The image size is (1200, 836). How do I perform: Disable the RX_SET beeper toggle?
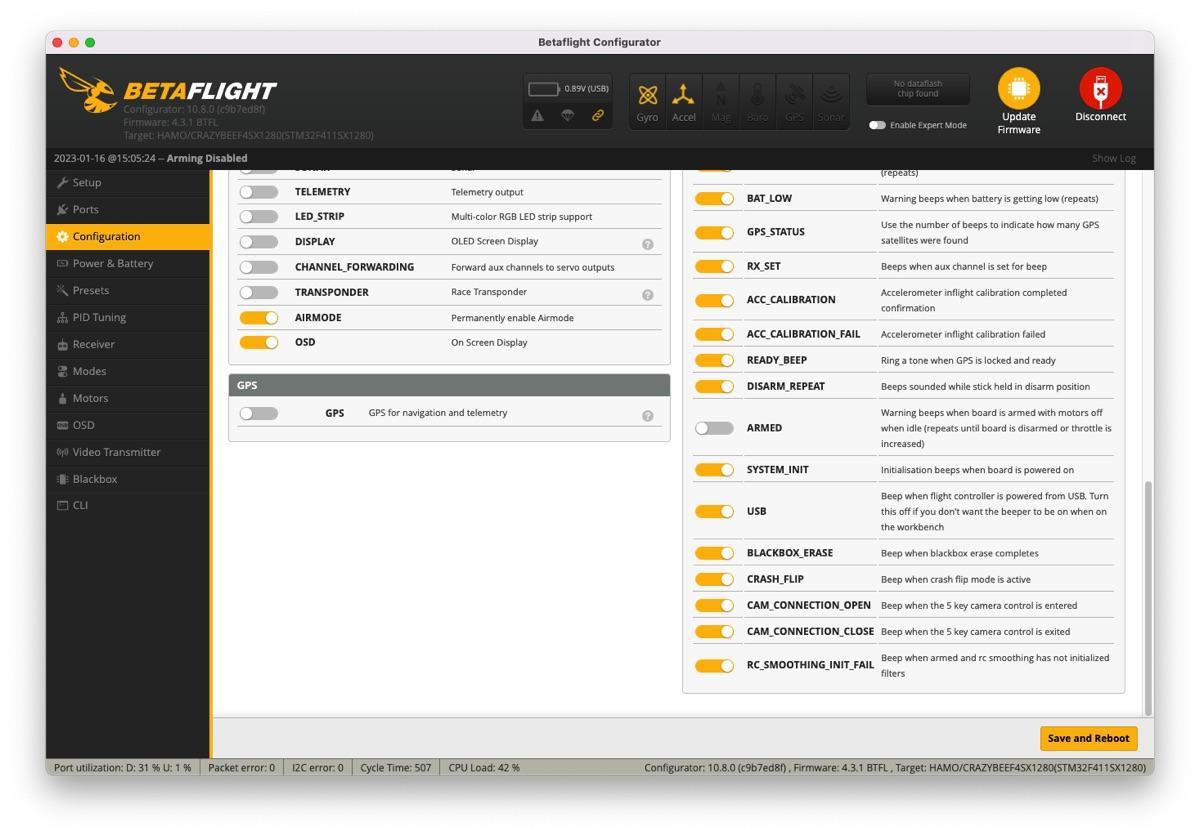(714, 267)
